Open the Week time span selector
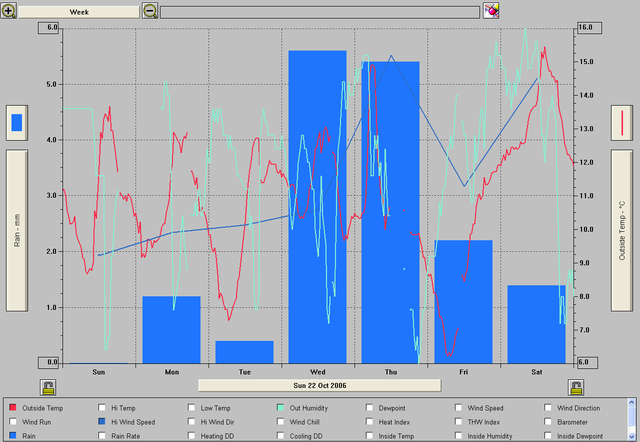 [x=79, y=11]
